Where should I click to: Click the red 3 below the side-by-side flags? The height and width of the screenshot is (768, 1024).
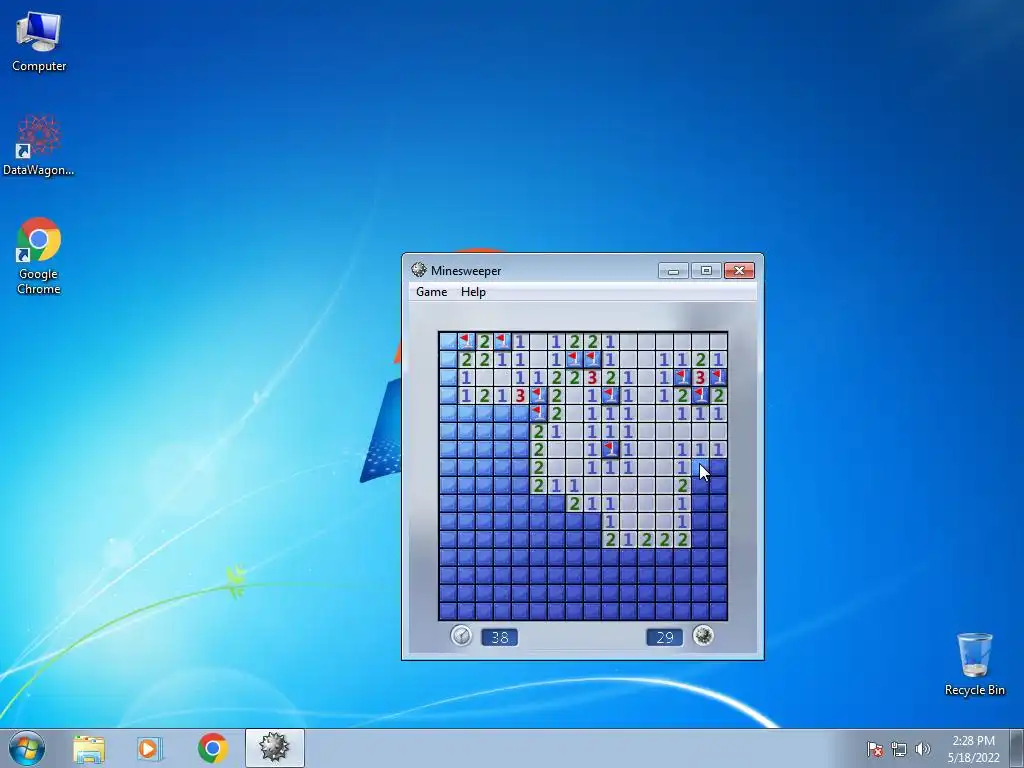pyautogui.click(x=592, y=377)
